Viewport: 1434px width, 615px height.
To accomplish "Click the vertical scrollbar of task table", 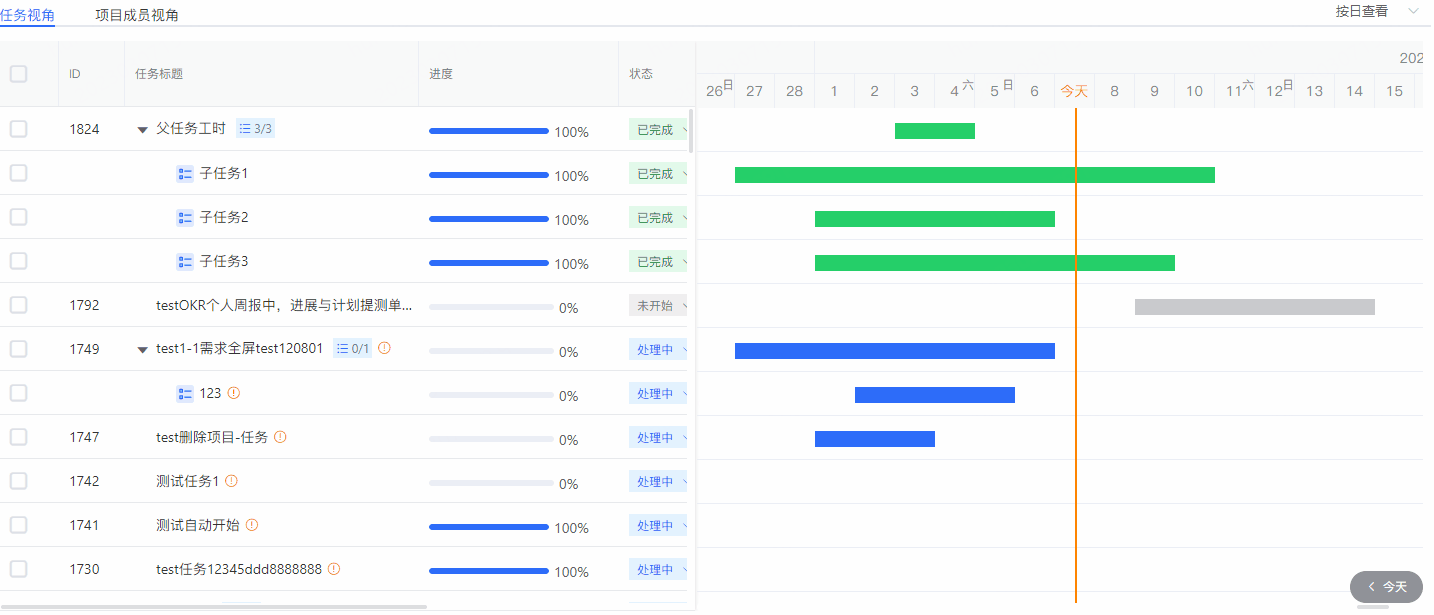I will pyautogui.click(x=692, y=131).
